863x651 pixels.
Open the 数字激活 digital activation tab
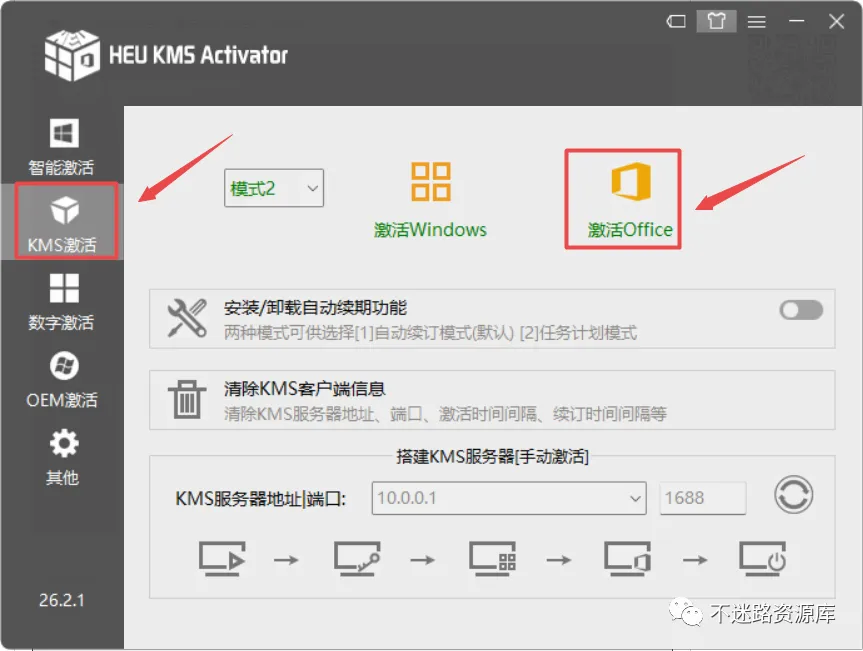point(62,302)
